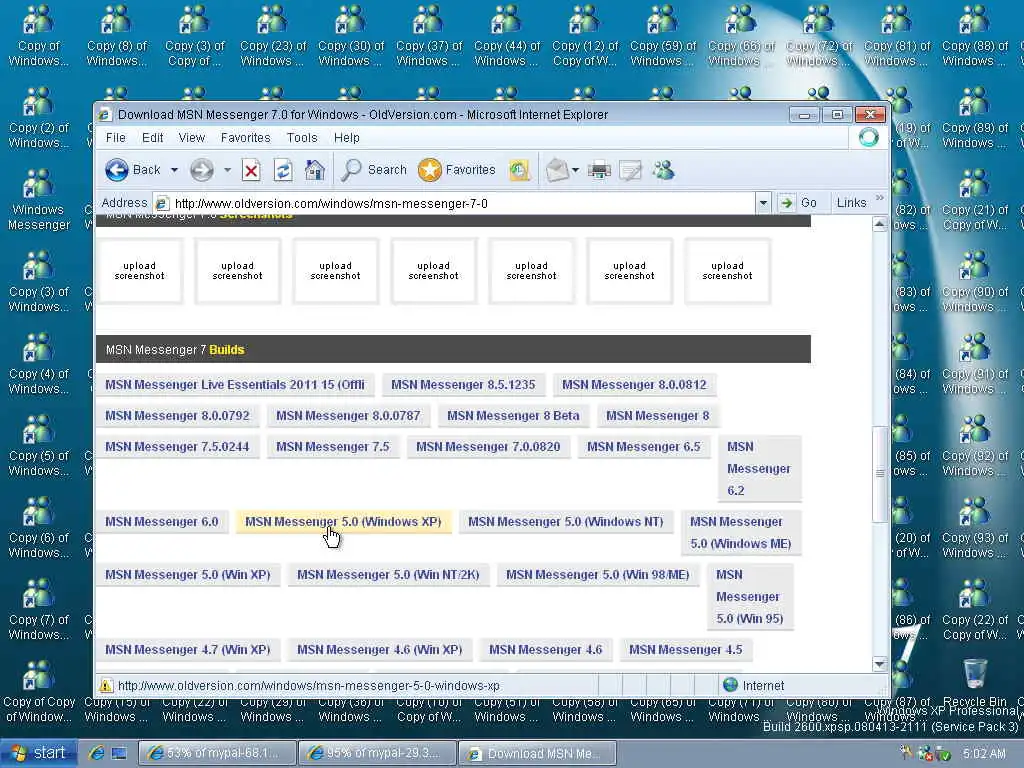This screenshot has width=1024, height=768.
Task: Open MSN Messenger 6.0 link
Action: (162, 522)
